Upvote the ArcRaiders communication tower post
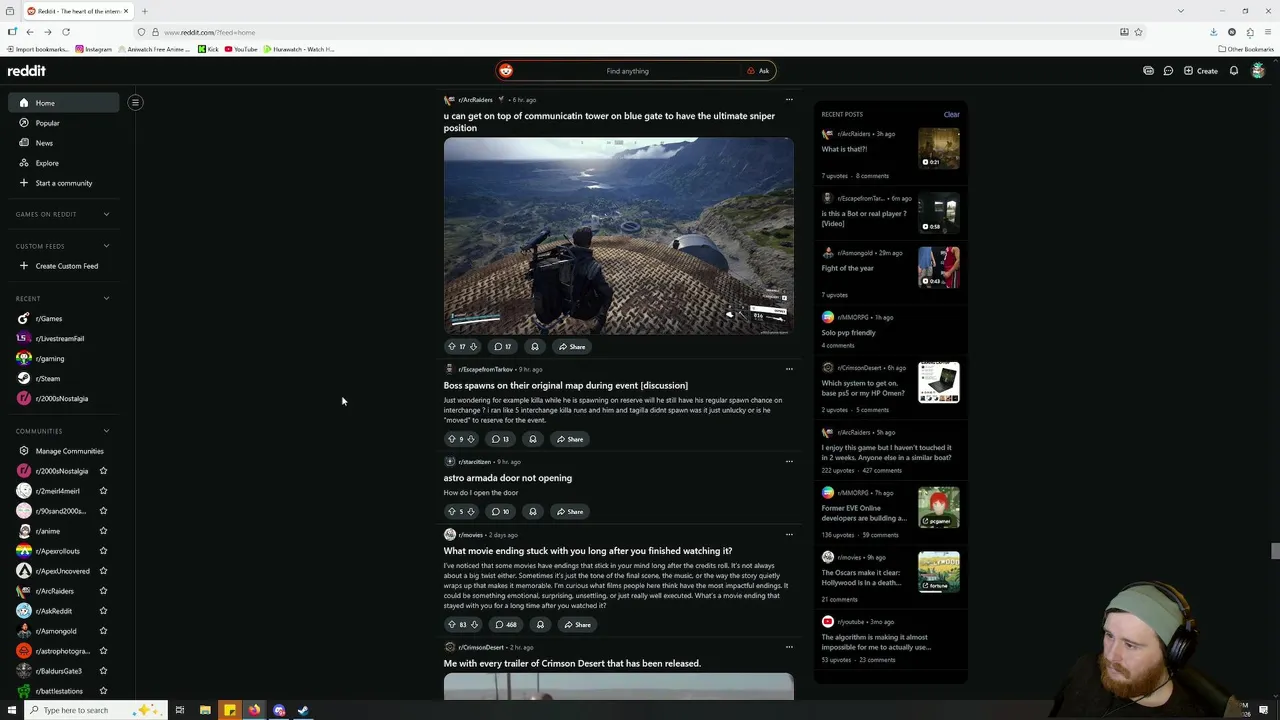This screenshot has width=1280, height=720. click(x=451, y=347)
